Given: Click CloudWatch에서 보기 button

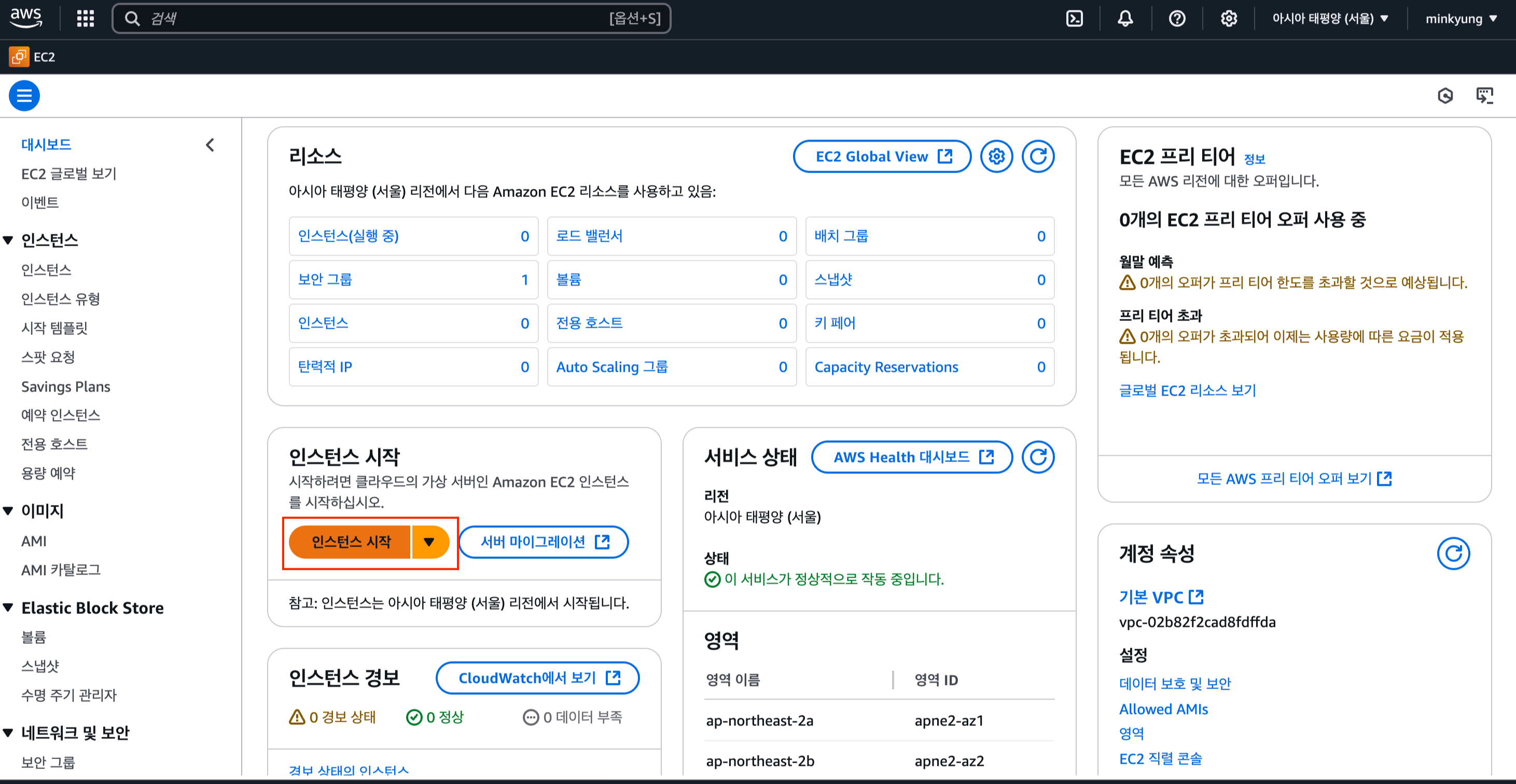Looking at the screenshot, I should (x=538, y=678).
